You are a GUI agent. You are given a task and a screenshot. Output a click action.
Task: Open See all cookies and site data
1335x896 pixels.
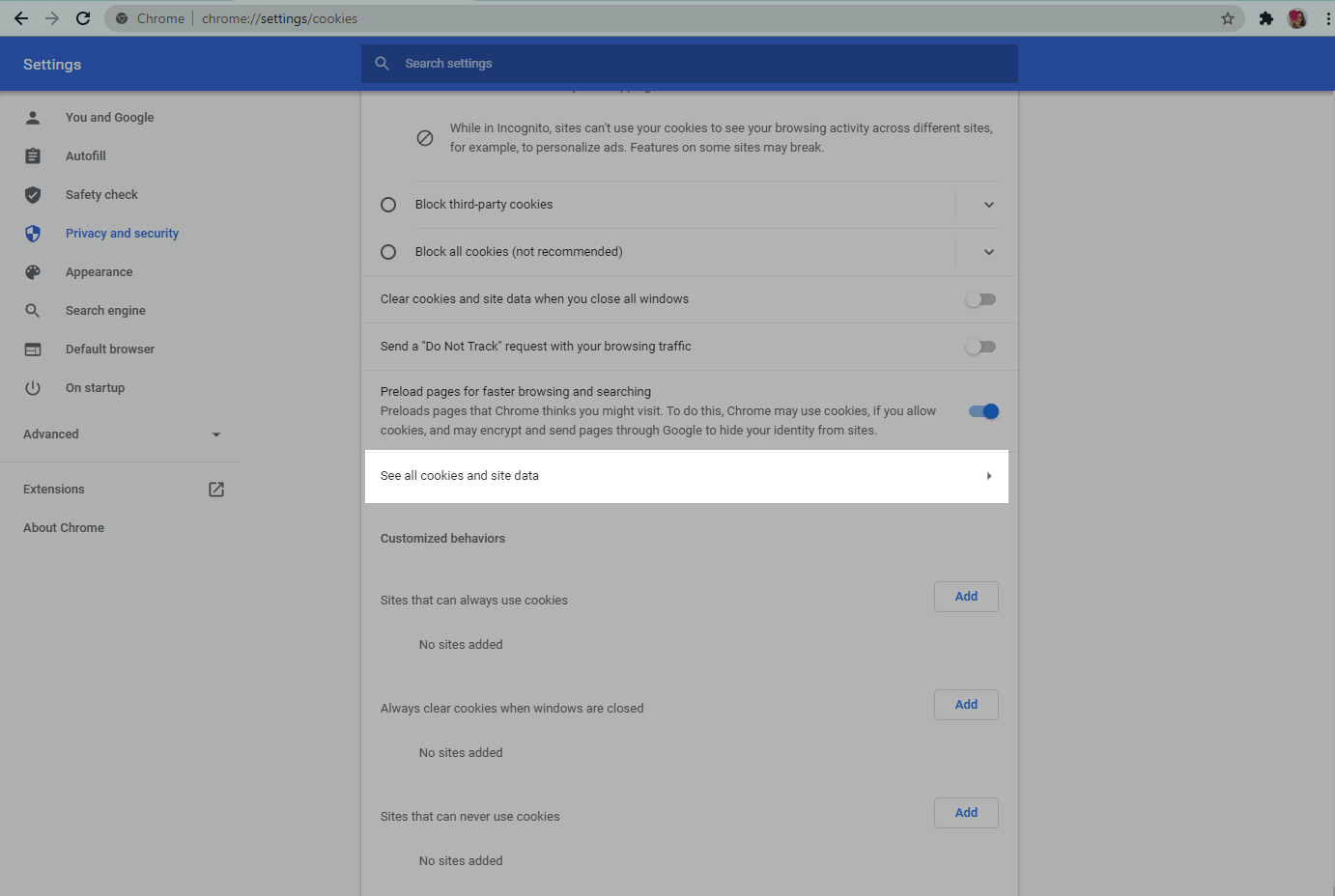click(686, 476)
